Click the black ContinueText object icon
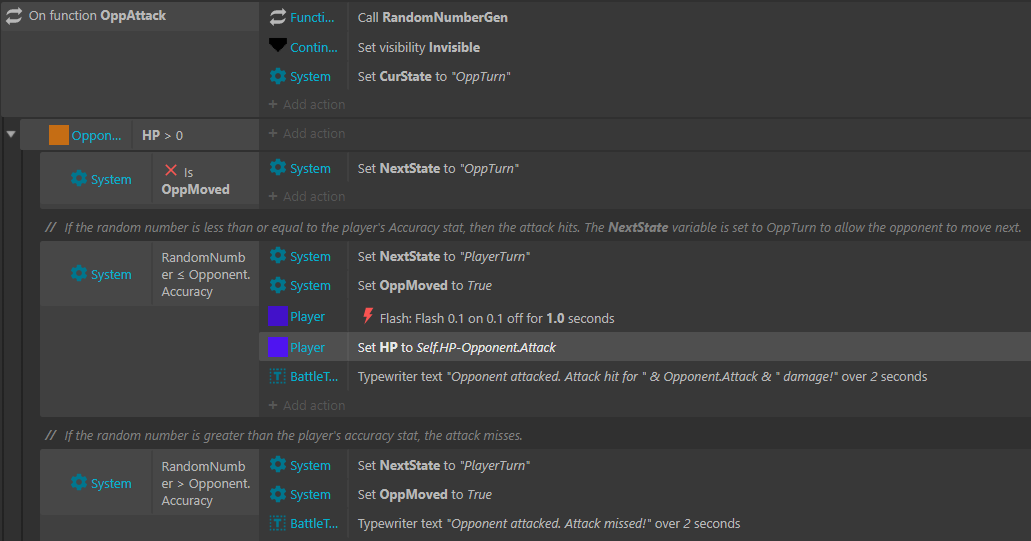1031x541 pixels. pos(277,46)
